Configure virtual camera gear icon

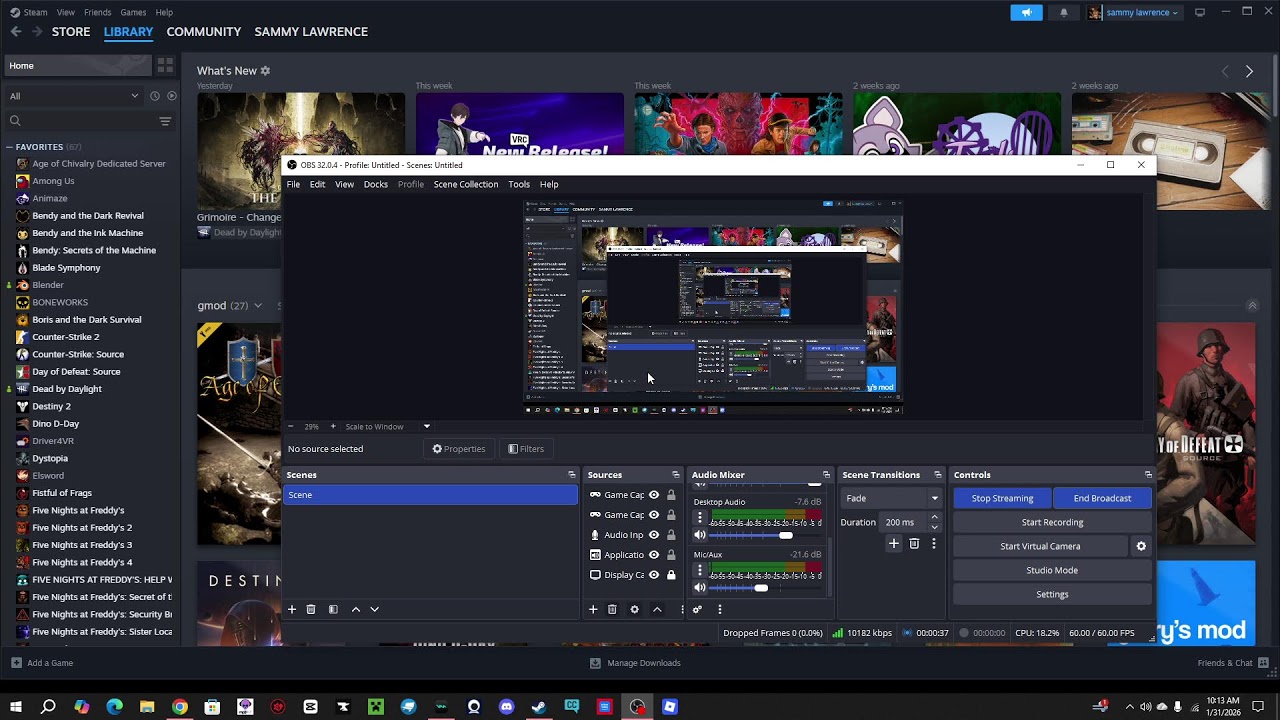point(1141,546)
